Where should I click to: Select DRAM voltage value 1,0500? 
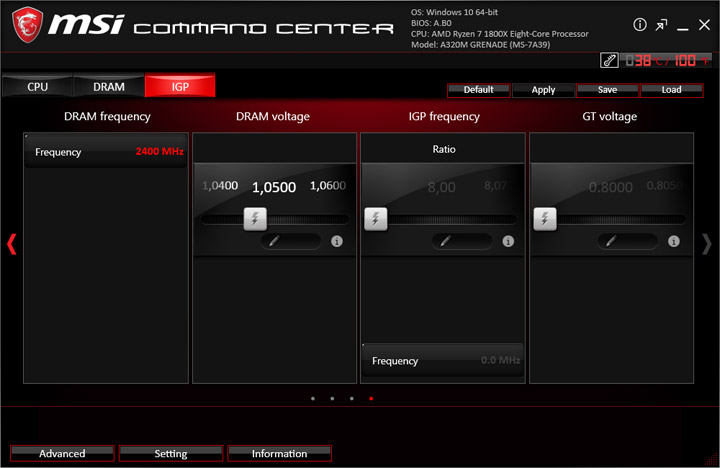tap(274, 187)
